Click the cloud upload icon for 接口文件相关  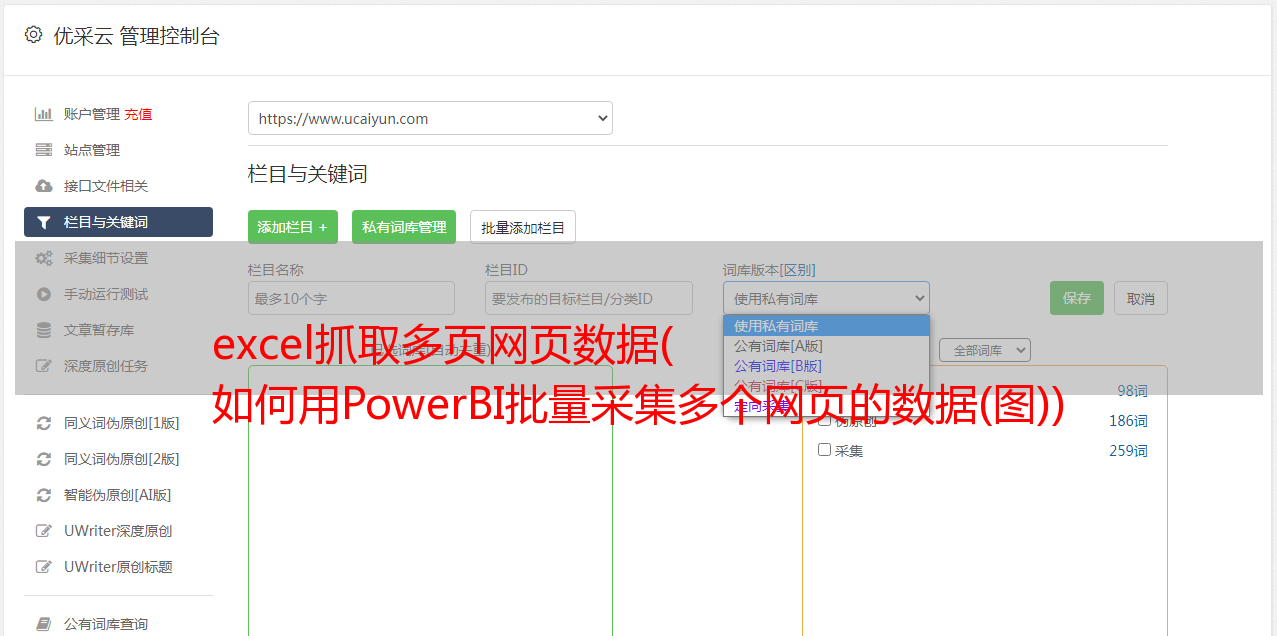tap(44, 186)
